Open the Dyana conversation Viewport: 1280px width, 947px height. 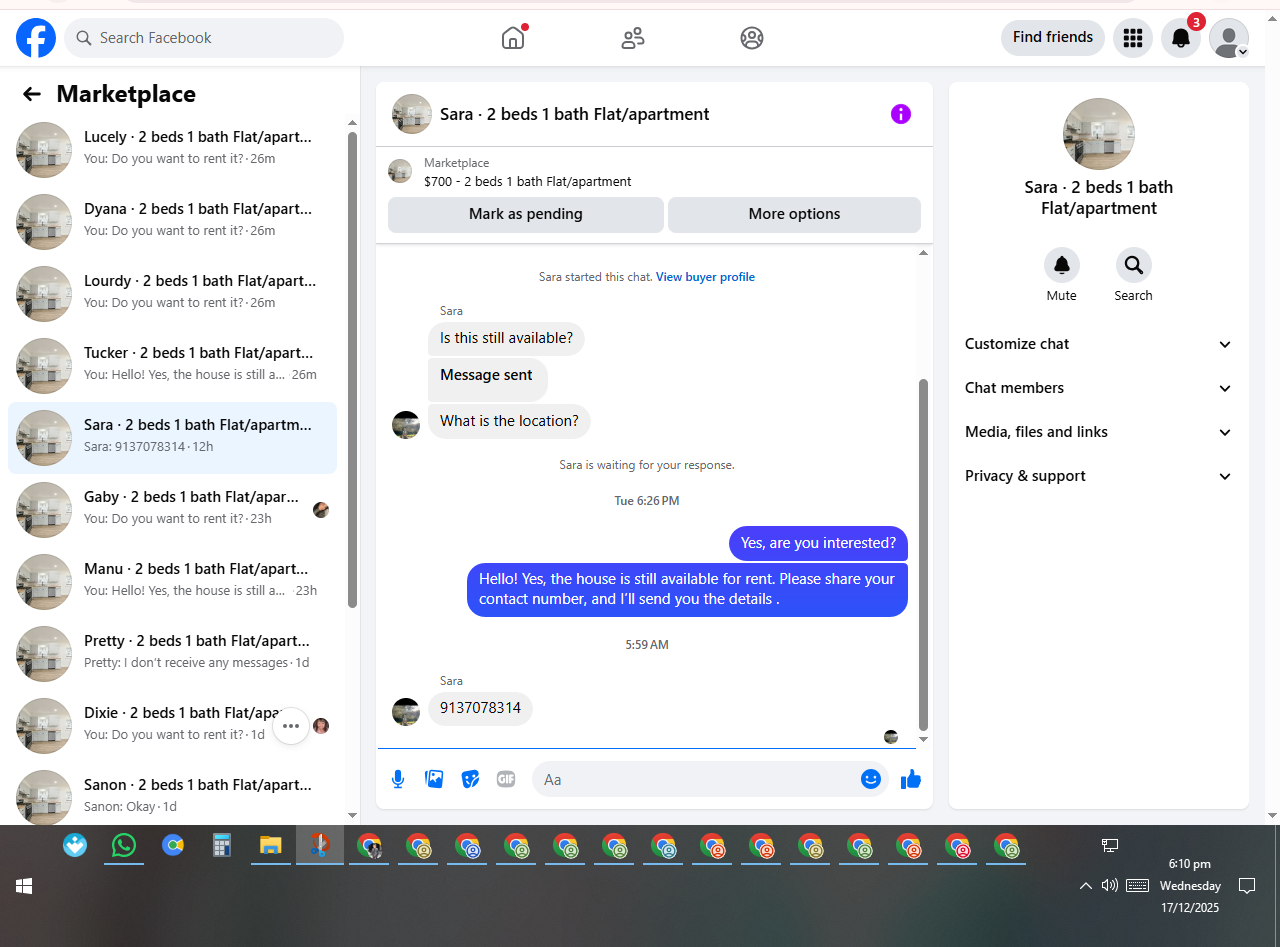click(172, 222)
